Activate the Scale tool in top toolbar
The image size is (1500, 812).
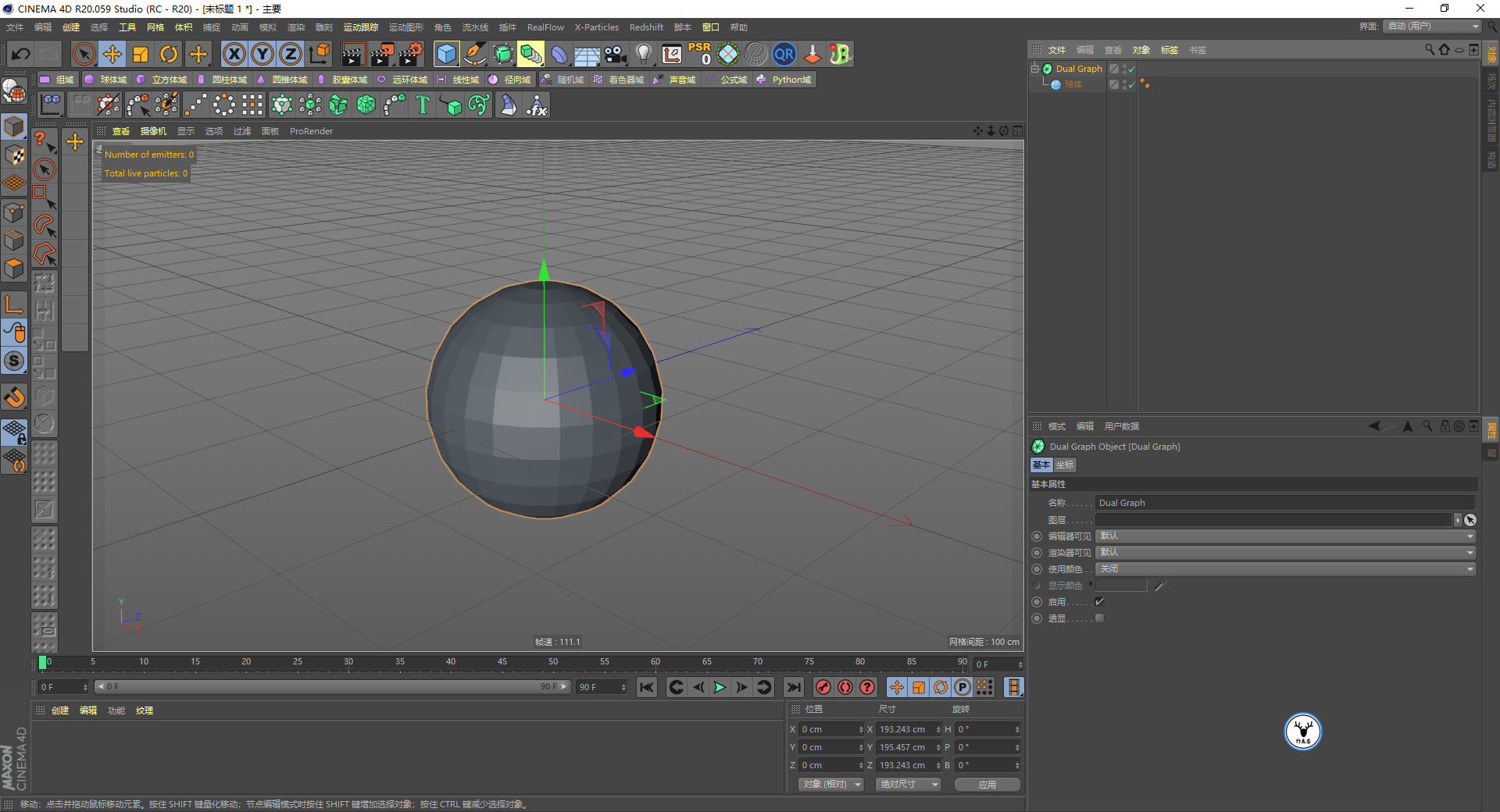coord(141,54)
